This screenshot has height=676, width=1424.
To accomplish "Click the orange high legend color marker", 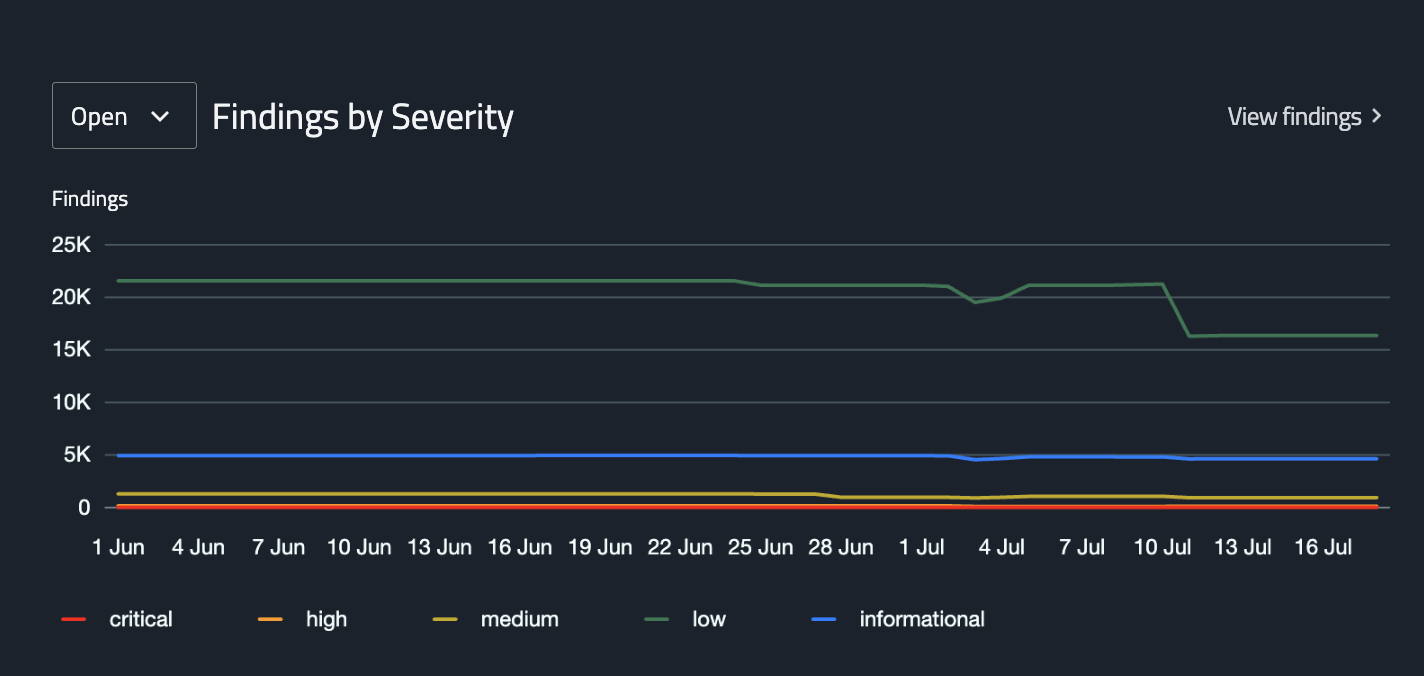I will [270, 620].
